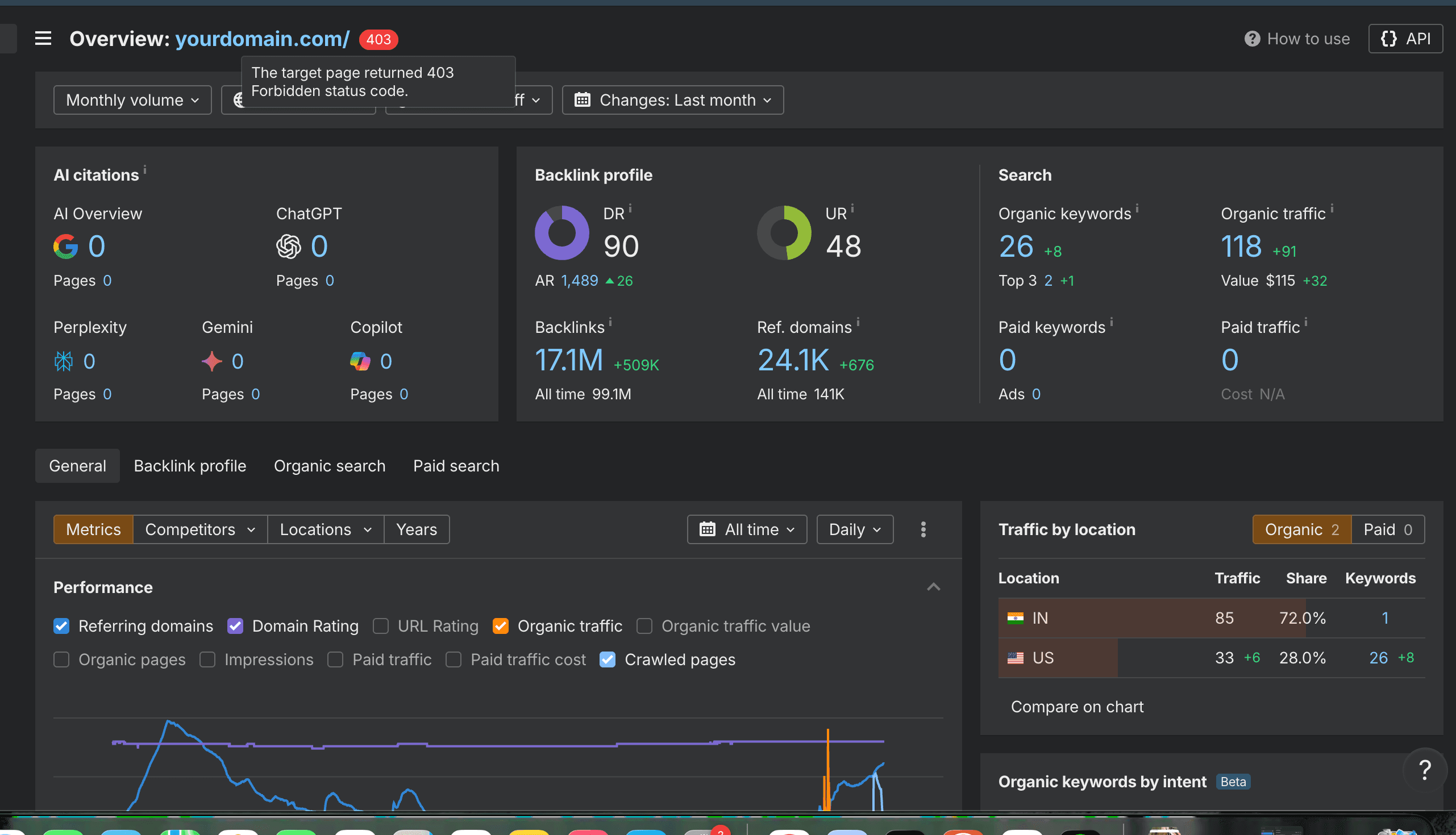The height and width of the screenshot is (835, 1456).
Task: Uncheck the Referring domains checkbox
Action: coord(61,626)
